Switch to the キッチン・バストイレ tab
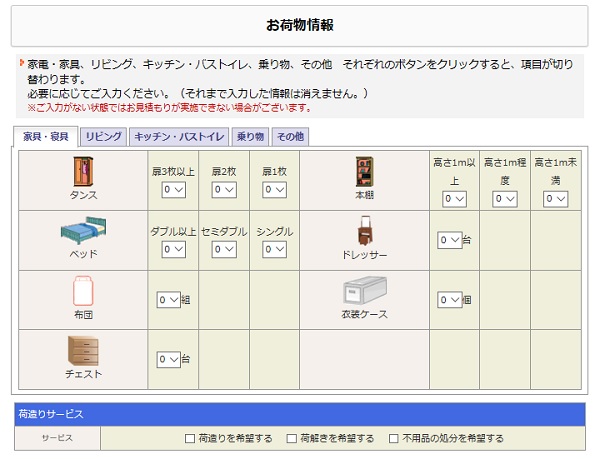The height and width of the screenshot is (459, 600). pos(179,137)
